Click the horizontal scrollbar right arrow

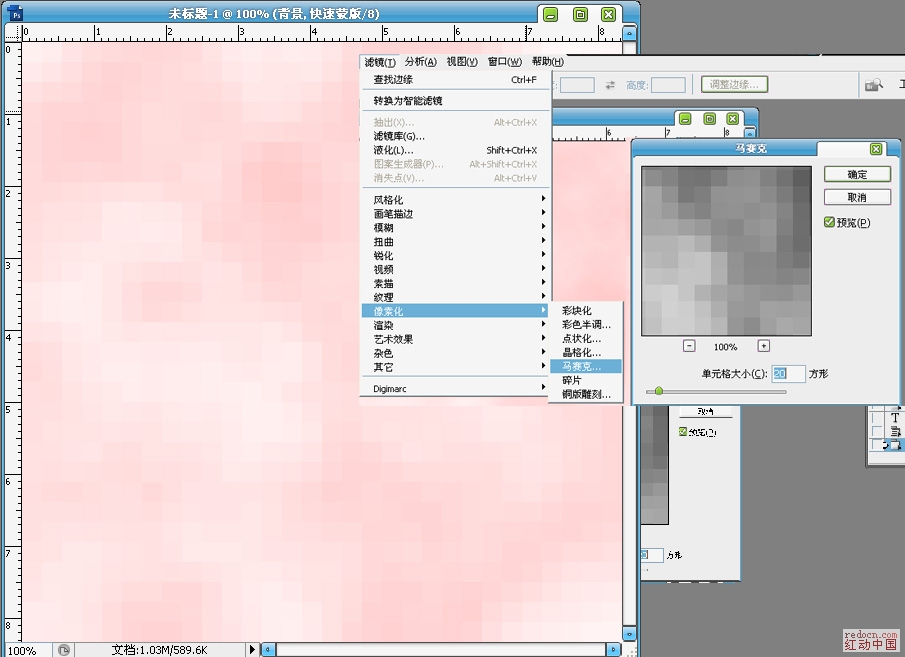click(614, 650)
